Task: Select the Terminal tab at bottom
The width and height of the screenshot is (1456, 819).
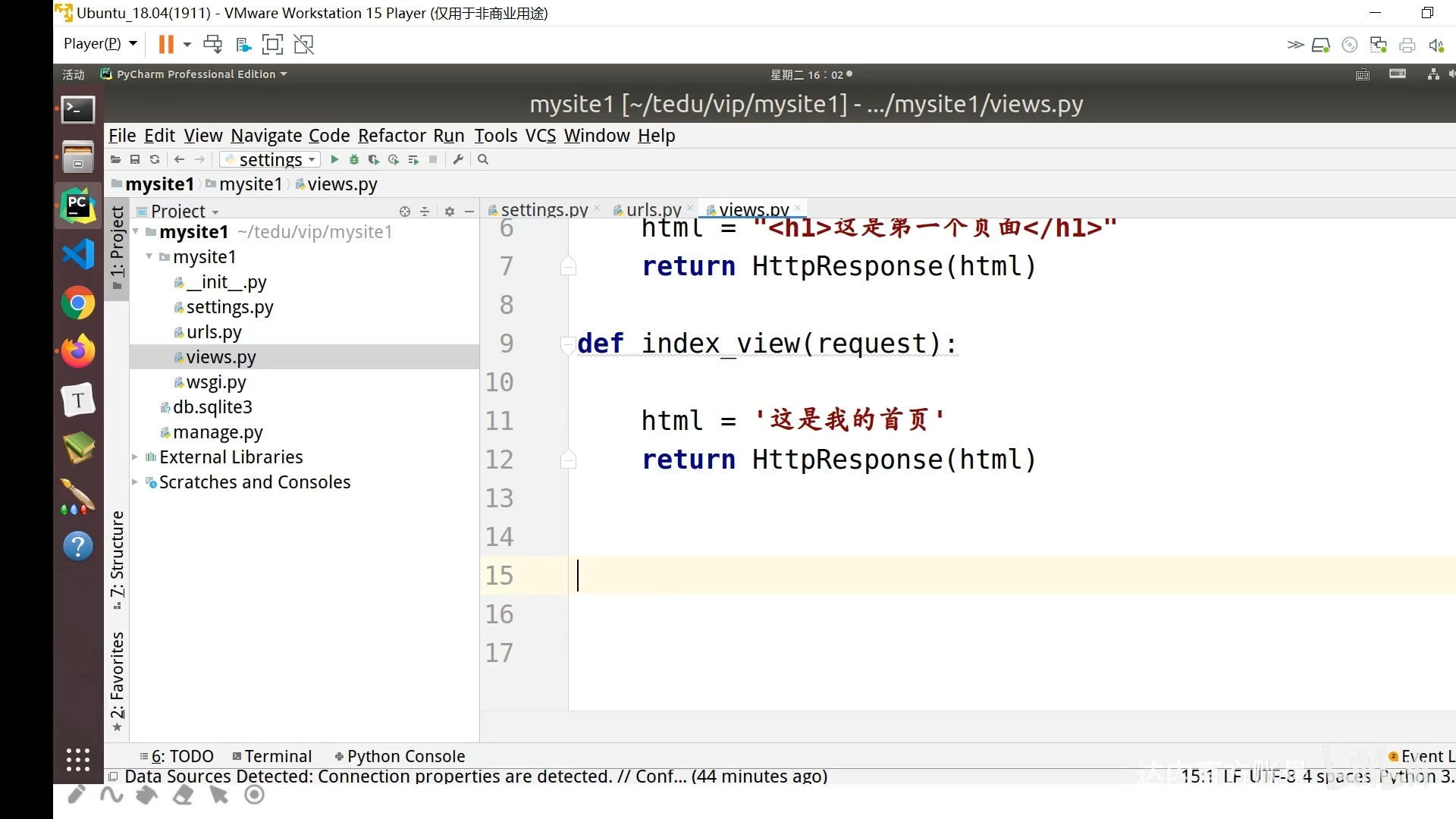Action: [x=278, y=756]
